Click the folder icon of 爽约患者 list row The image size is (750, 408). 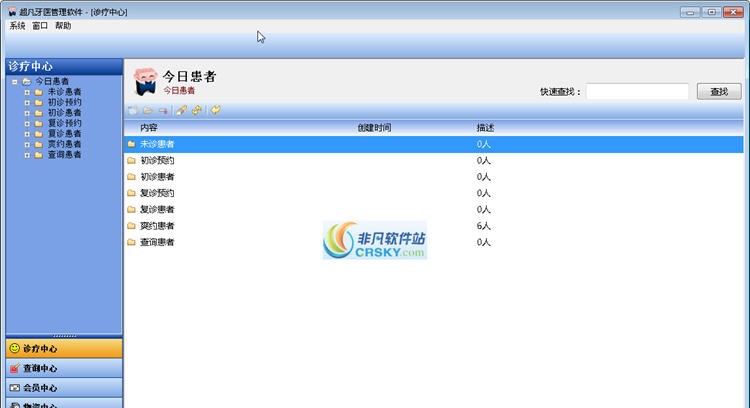point(131,225)
